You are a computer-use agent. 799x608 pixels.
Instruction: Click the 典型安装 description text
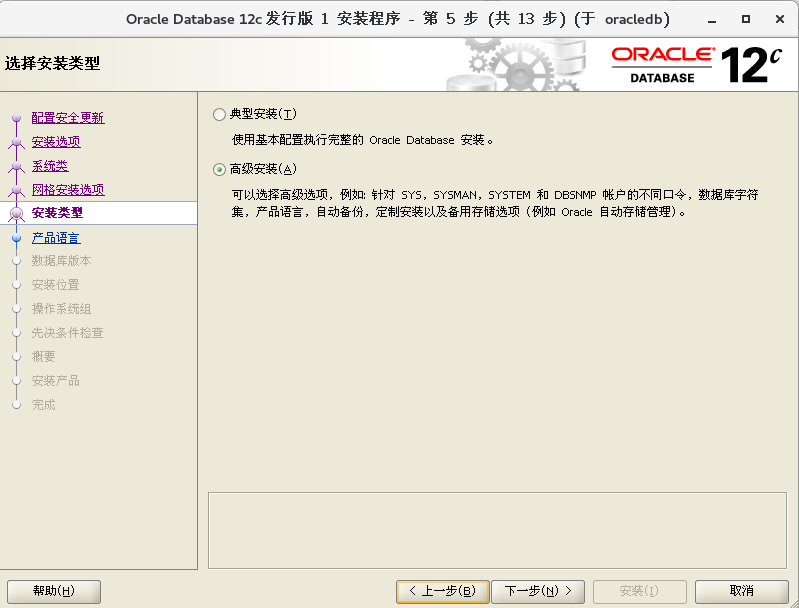pos(362,140)
